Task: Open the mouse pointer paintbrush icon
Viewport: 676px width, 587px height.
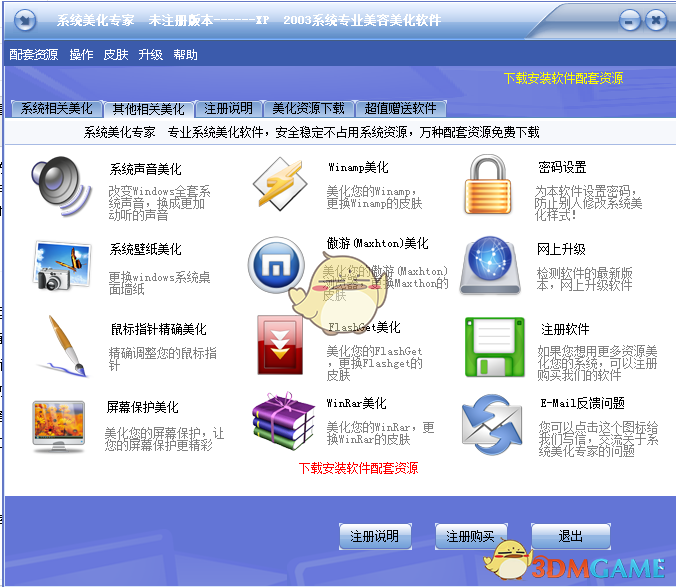Action: pos(65,346)
